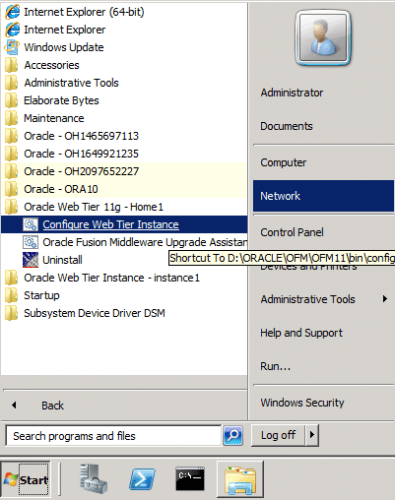This screenshot has height=500, width=395.
Task: Open Documents from the Start menu
Action: click(286, 126)
